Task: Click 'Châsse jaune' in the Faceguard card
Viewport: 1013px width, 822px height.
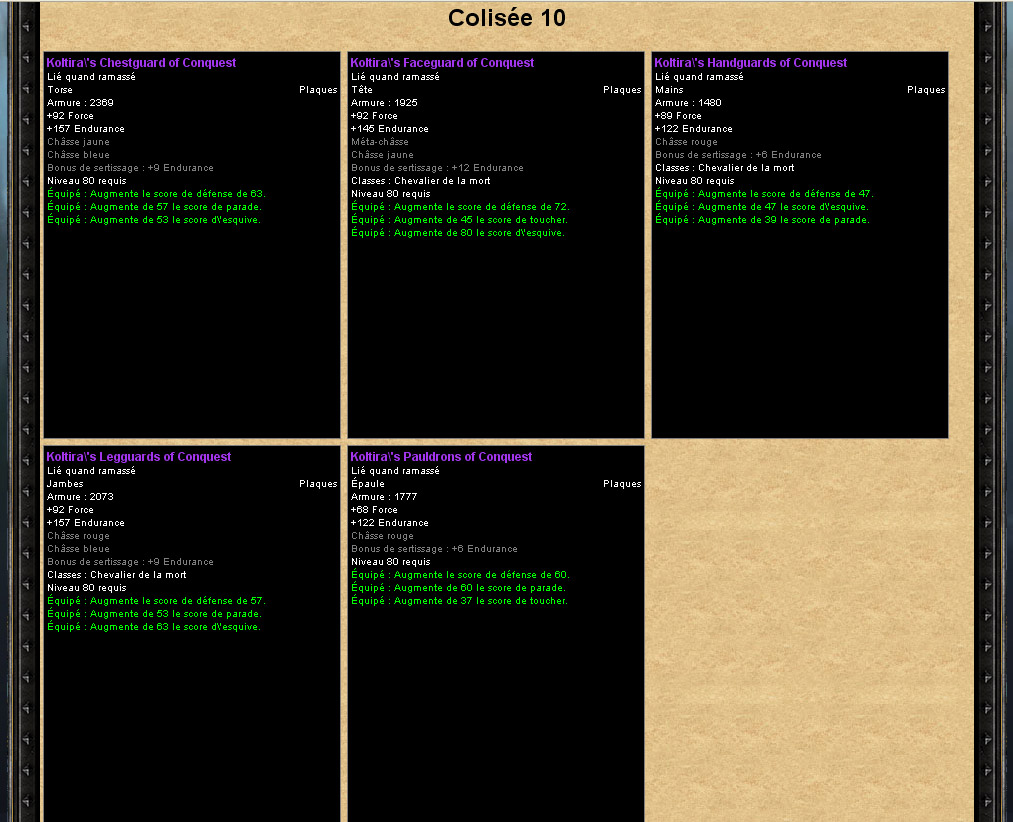Action: pyautogui.click(x=382, y=154)
